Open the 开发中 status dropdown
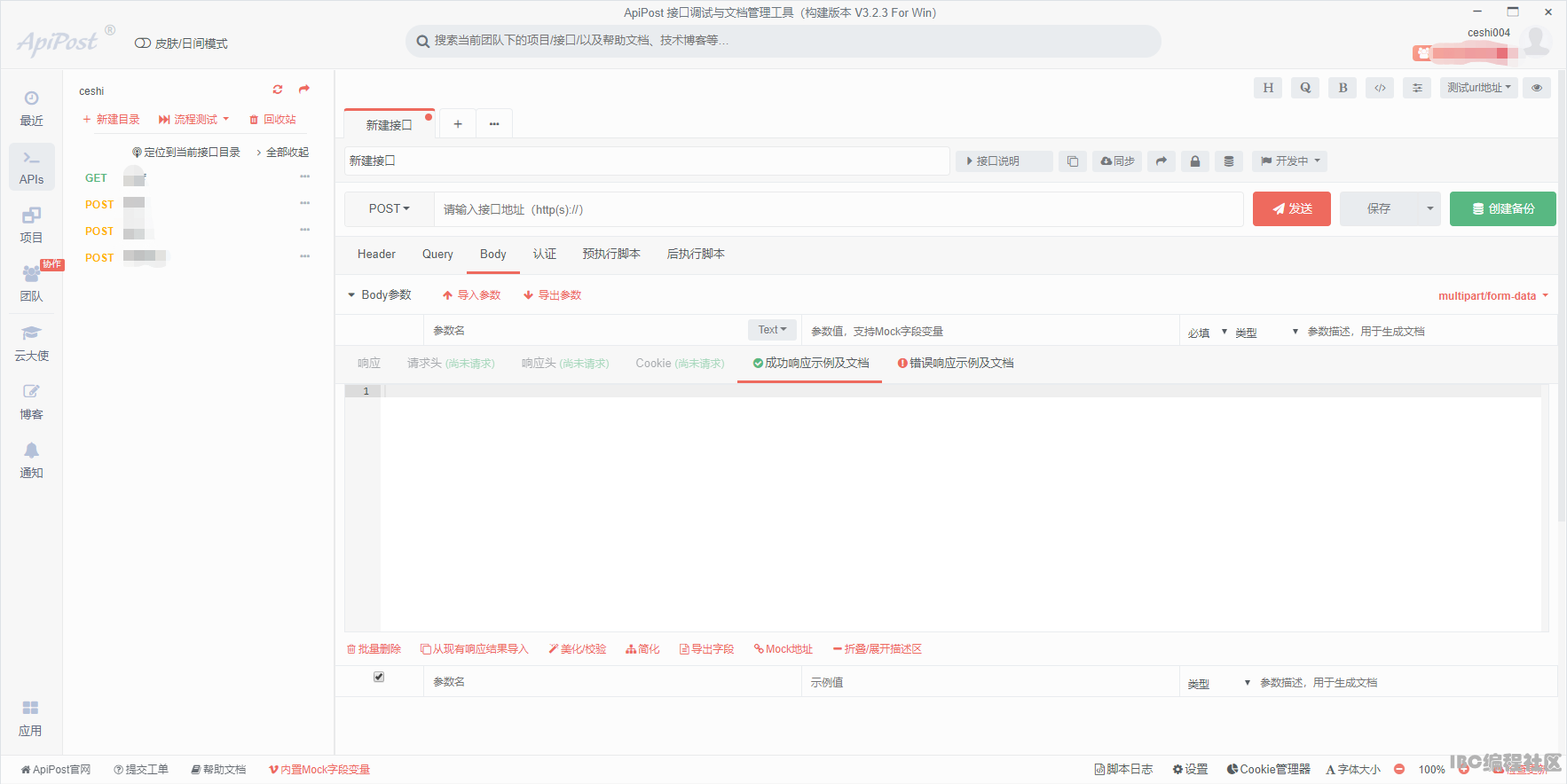 point(1290,161)
